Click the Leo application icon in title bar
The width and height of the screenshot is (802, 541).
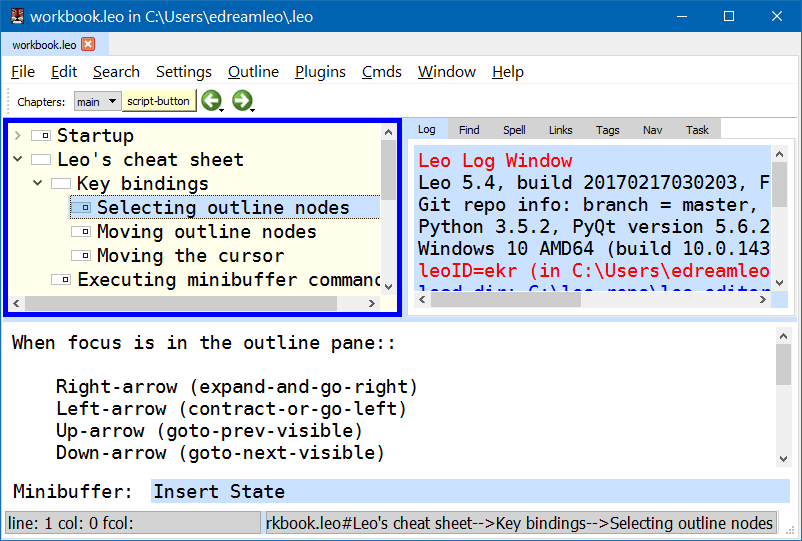[17, 16]
